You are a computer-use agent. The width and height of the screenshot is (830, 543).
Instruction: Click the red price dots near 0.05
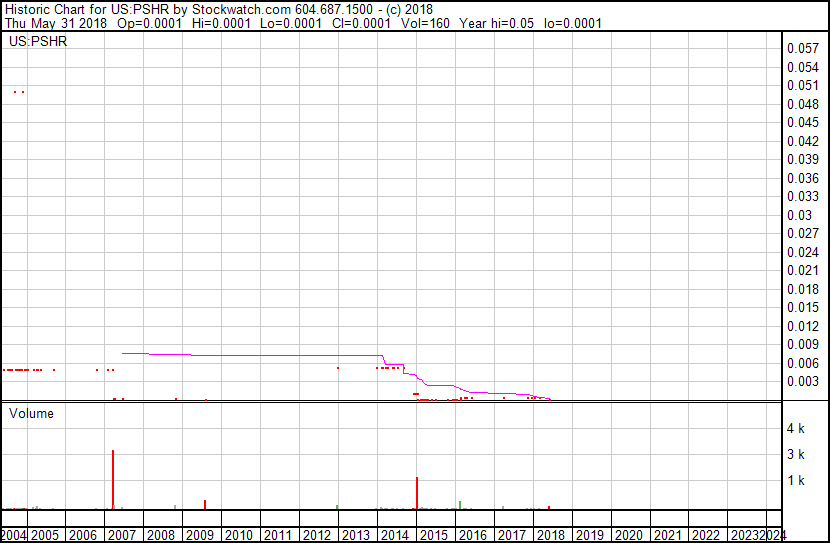tap(18, 92)
